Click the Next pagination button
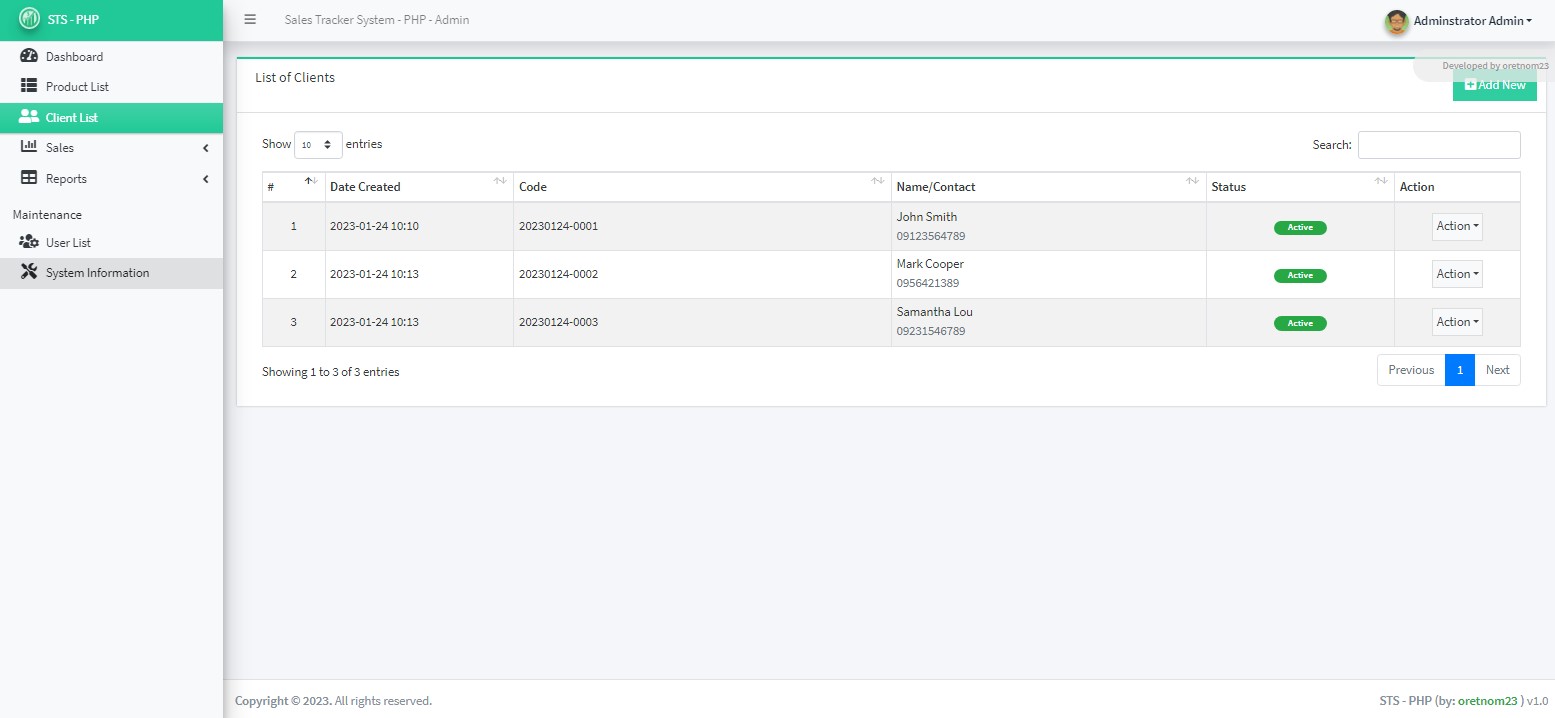This screenshot has height=718, width=1555. [1498, 370]
